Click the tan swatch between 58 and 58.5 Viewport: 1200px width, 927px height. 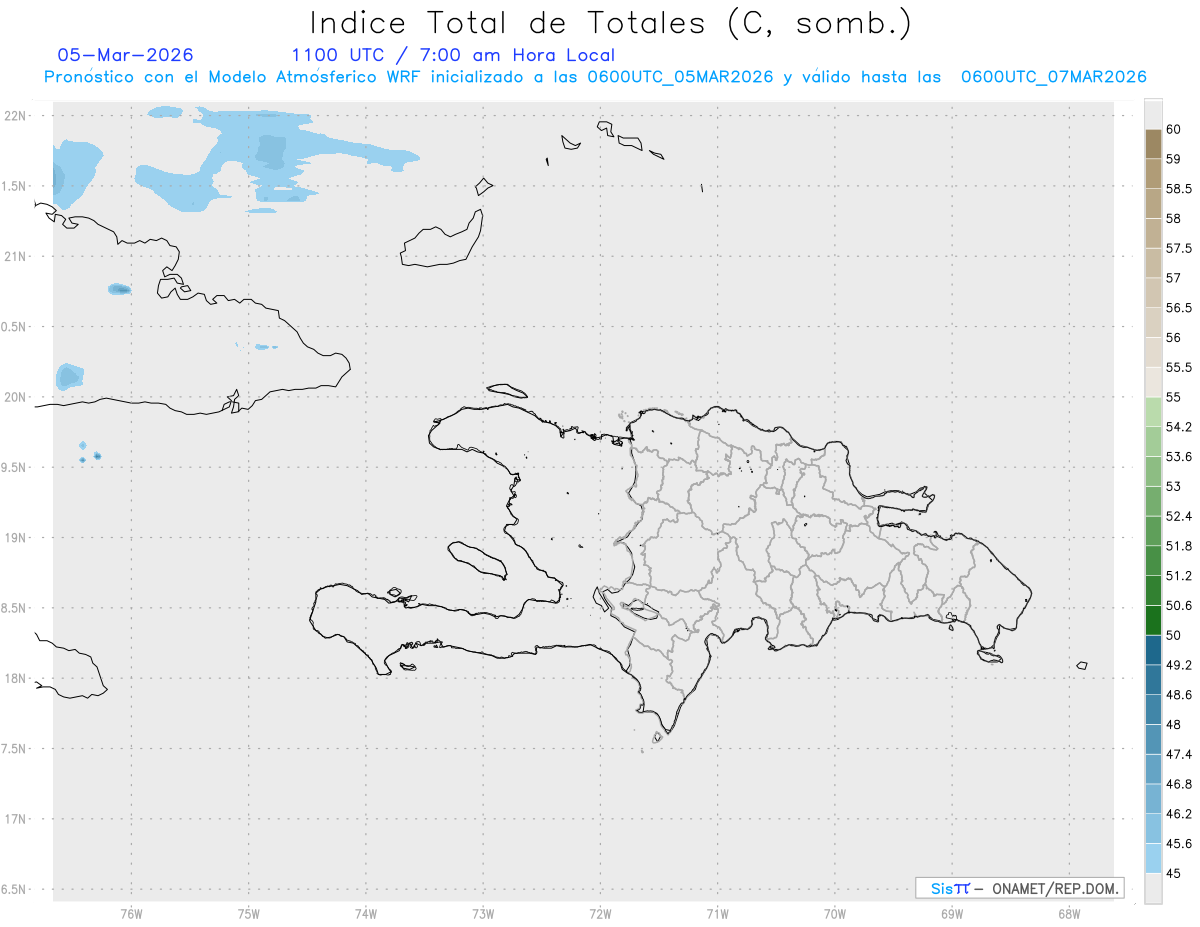(1153, 203)
